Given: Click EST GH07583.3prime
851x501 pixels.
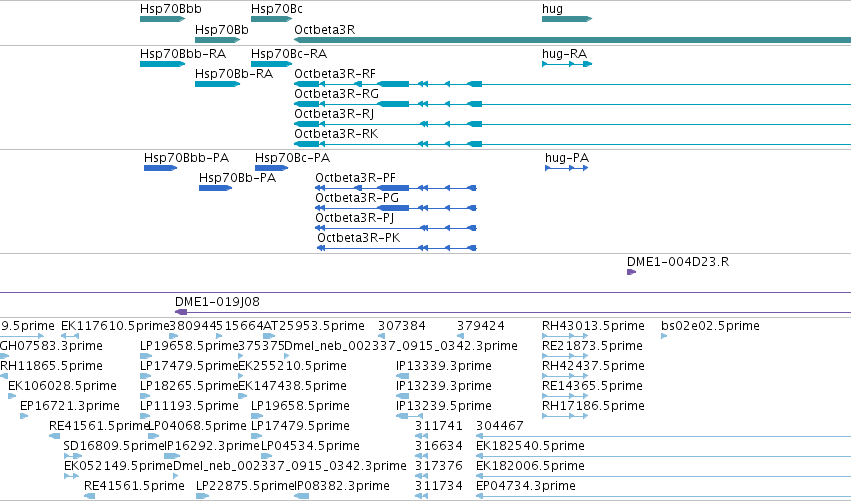Looking at the screenshot, I should click(51, 346).
